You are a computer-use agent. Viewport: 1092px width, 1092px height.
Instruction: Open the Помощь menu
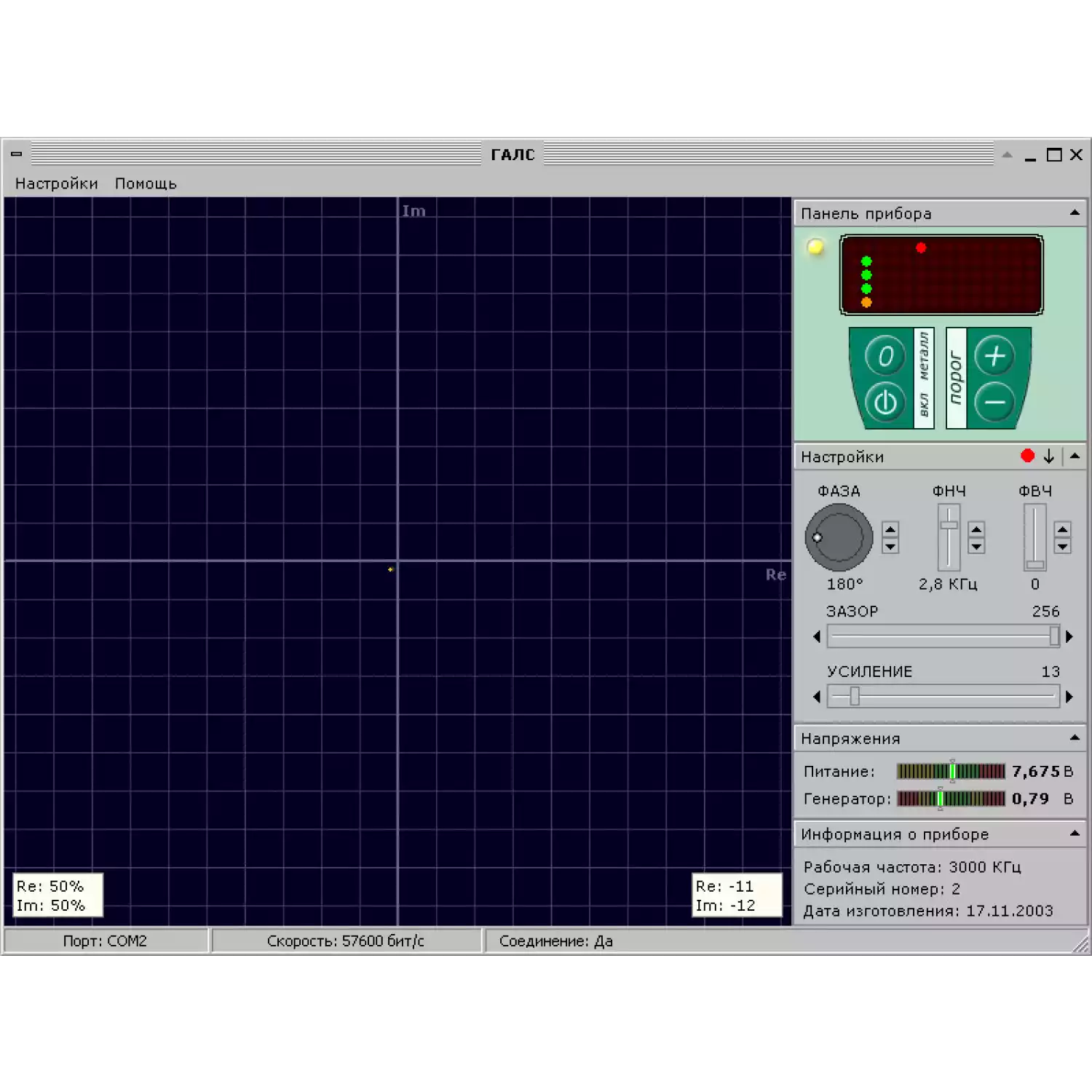146,183
